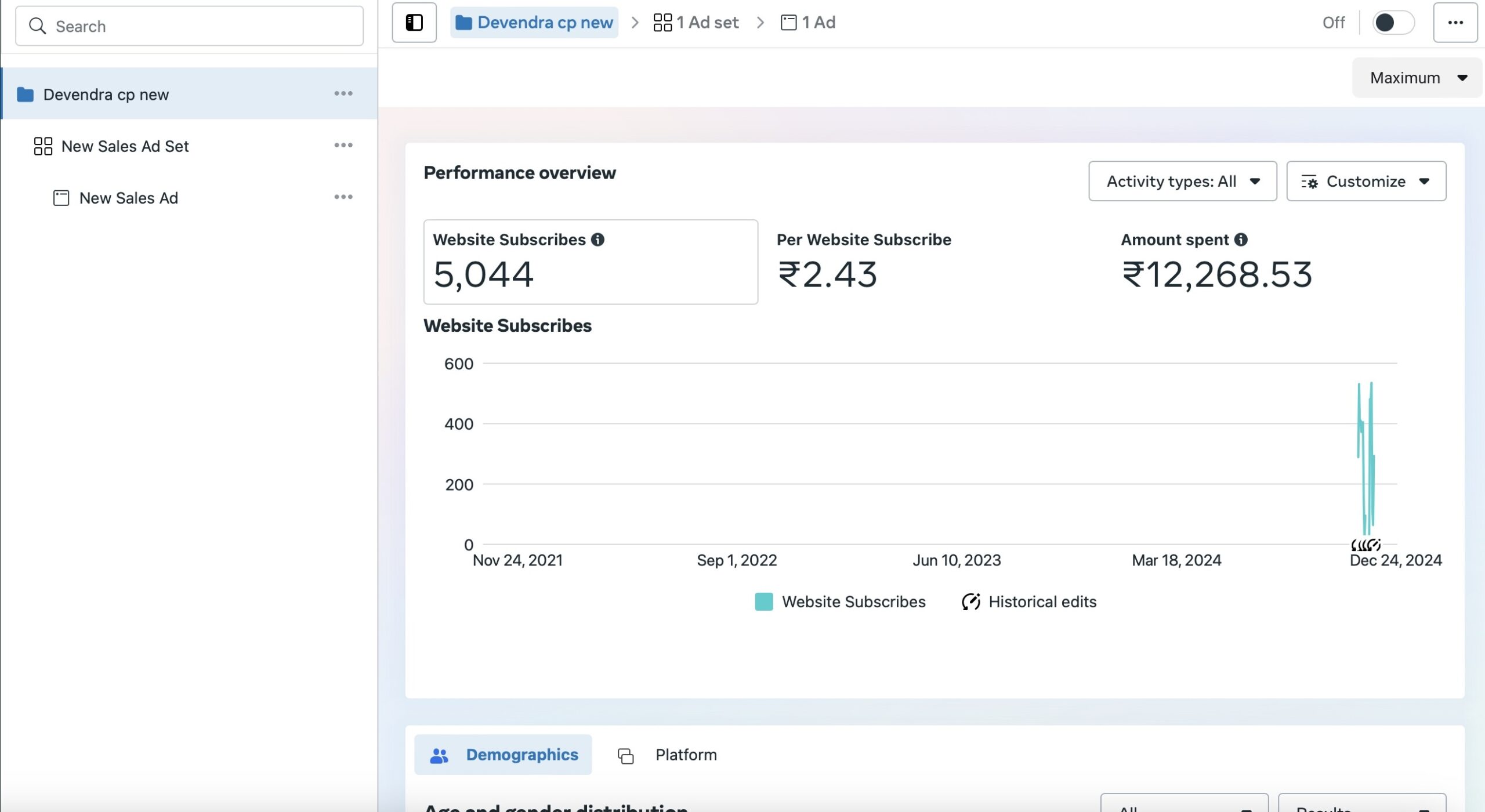Select New Sales Ad in sidebar tree

pyautogui.click(x=128, y=198)
